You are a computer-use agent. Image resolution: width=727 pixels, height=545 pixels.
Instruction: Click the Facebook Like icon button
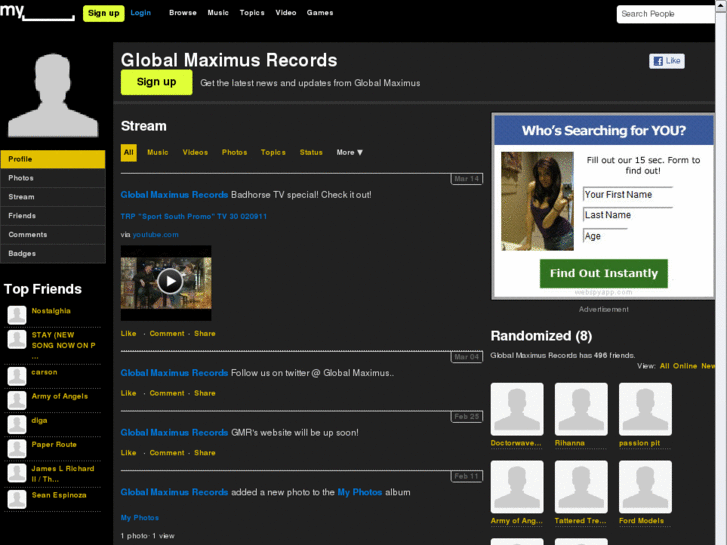click(x=667, y=61)
